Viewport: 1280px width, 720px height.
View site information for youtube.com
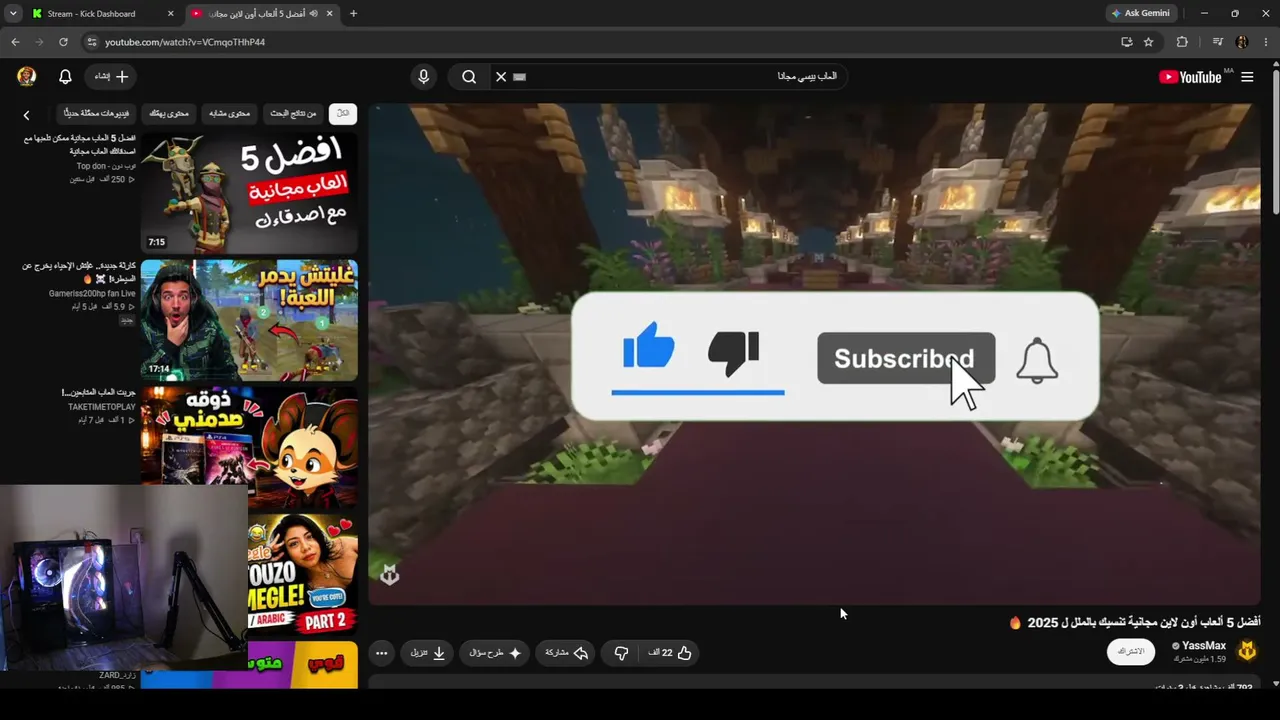pos(91,42)
